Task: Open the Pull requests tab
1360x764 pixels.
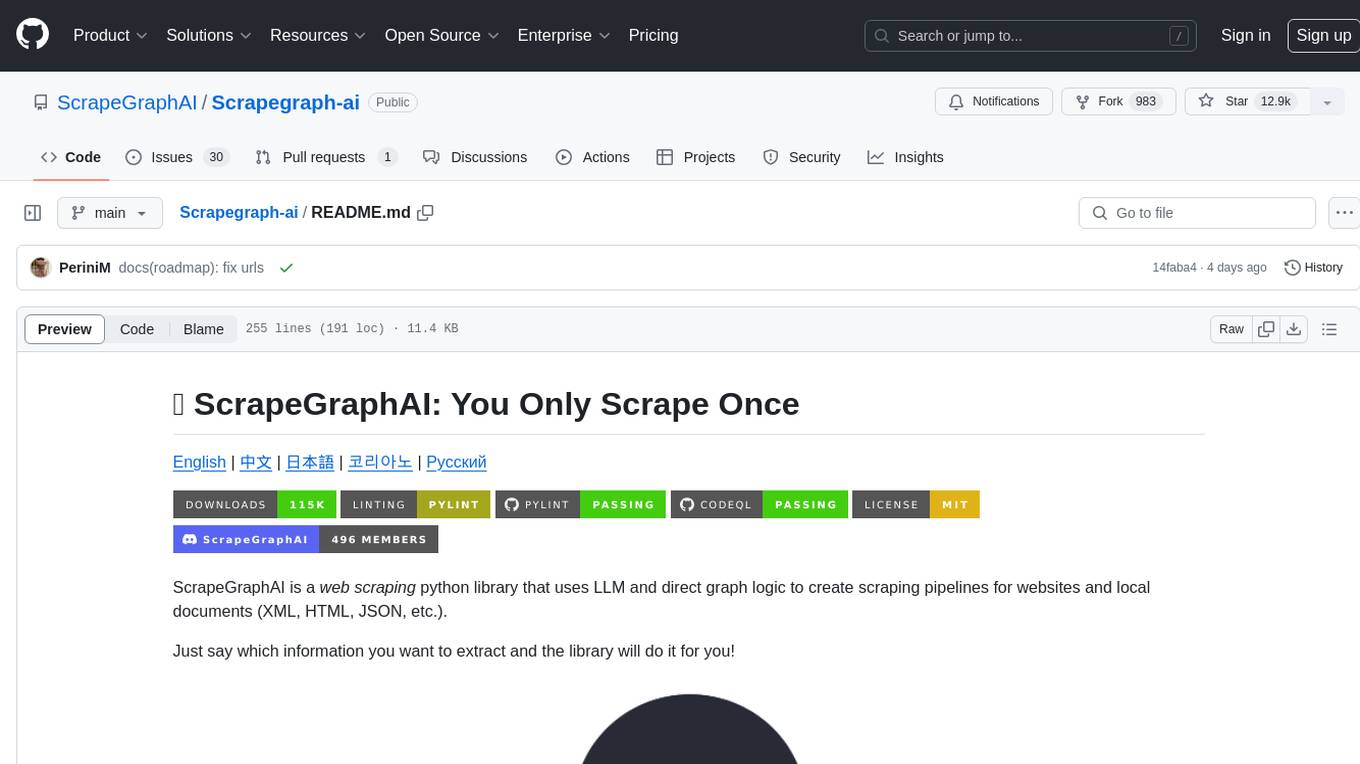Action: (326, 157)
